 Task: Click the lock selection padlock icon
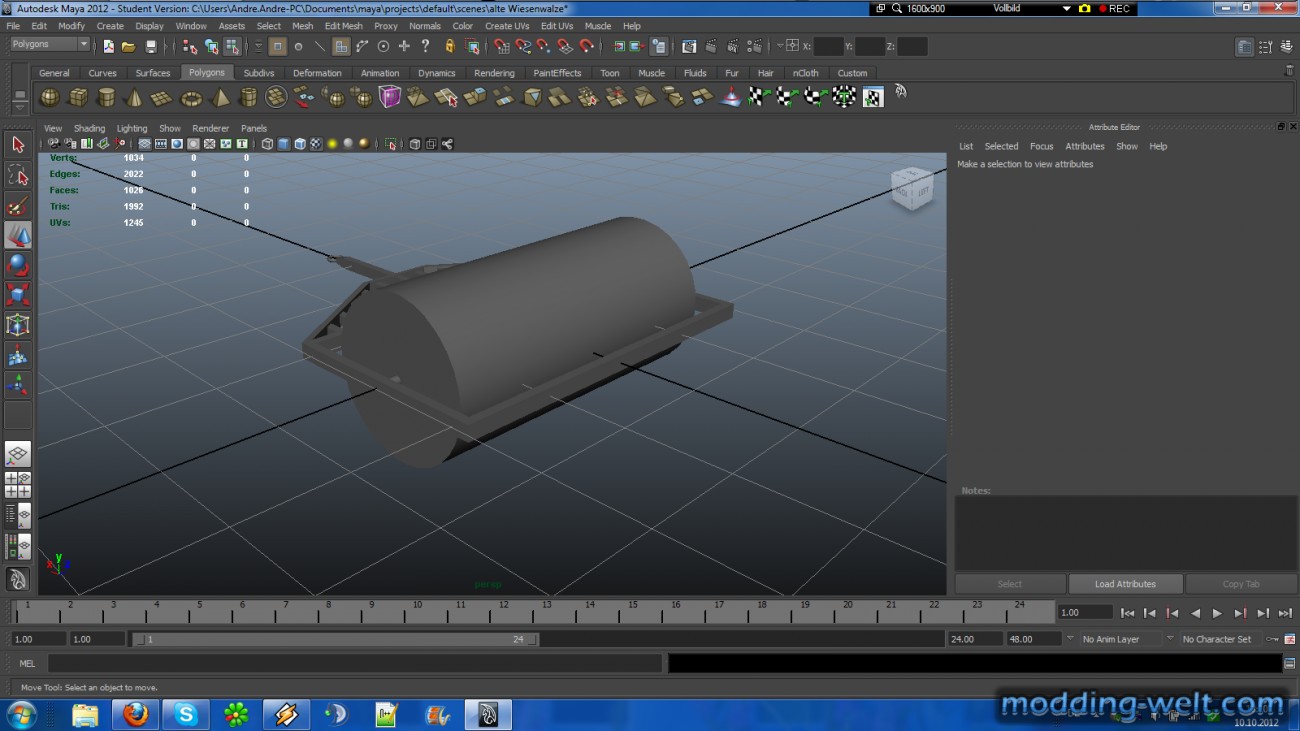pos(450,46)
